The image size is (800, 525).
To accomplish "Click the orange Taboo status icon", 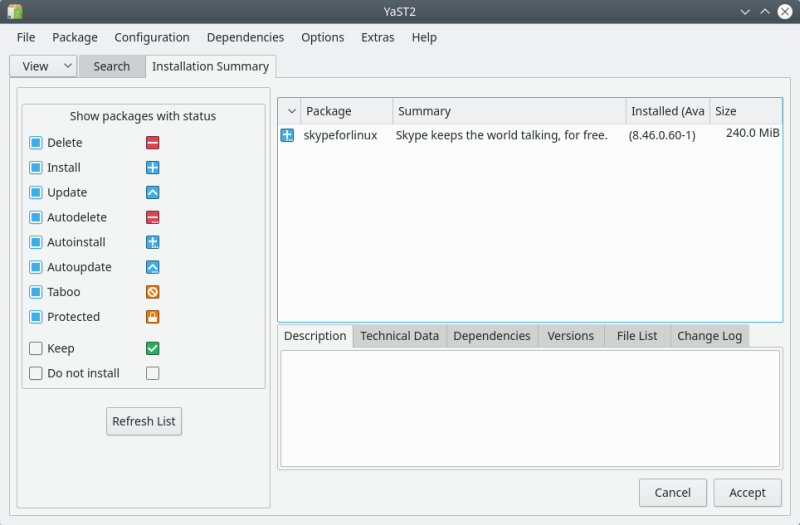I will coord(153,292).
